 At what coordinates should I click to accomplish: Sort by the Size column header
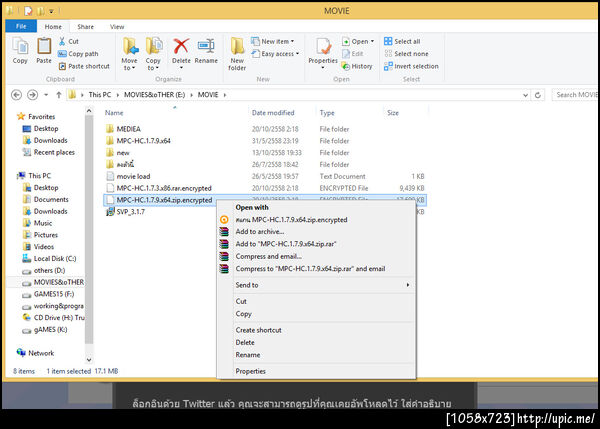click(393, 113)
